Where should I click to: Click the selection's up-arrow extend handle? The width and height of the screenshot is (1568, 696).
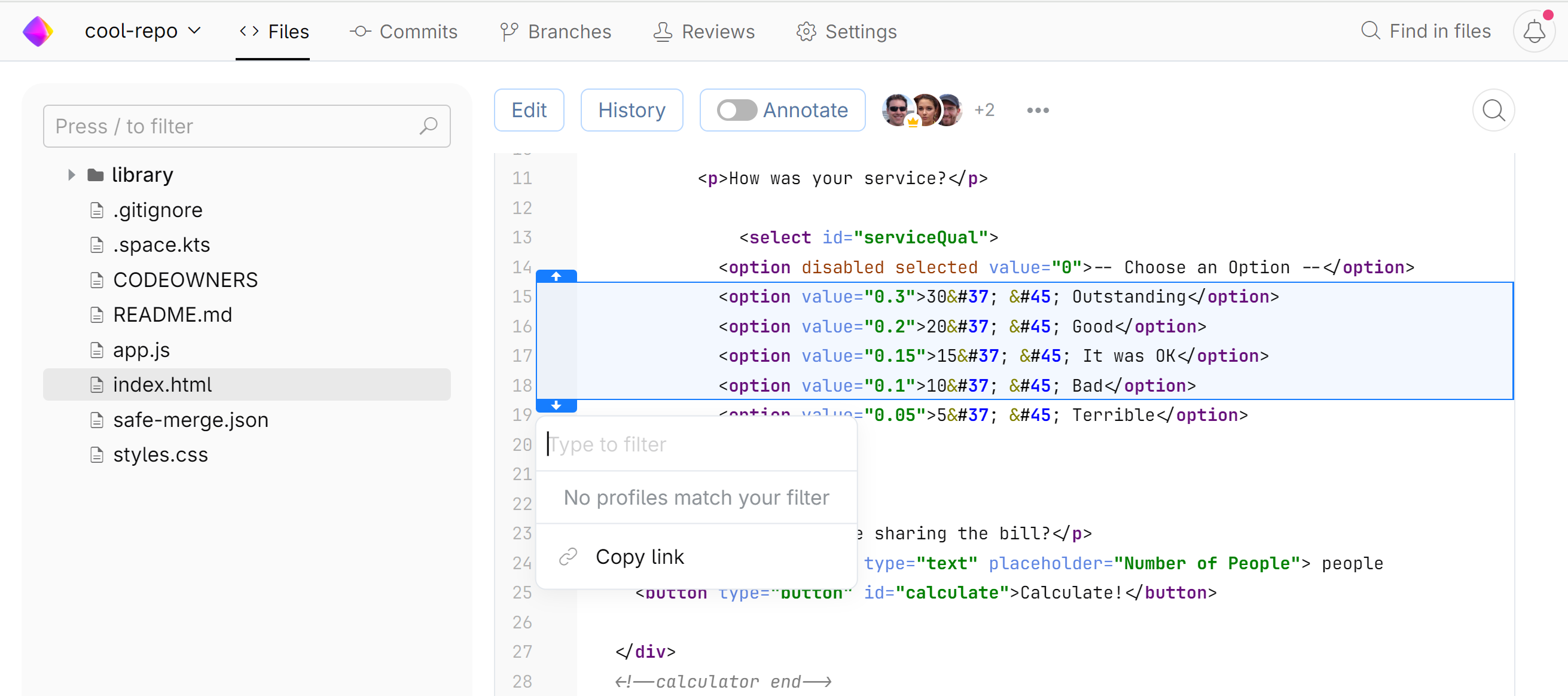tap(556, 276)
